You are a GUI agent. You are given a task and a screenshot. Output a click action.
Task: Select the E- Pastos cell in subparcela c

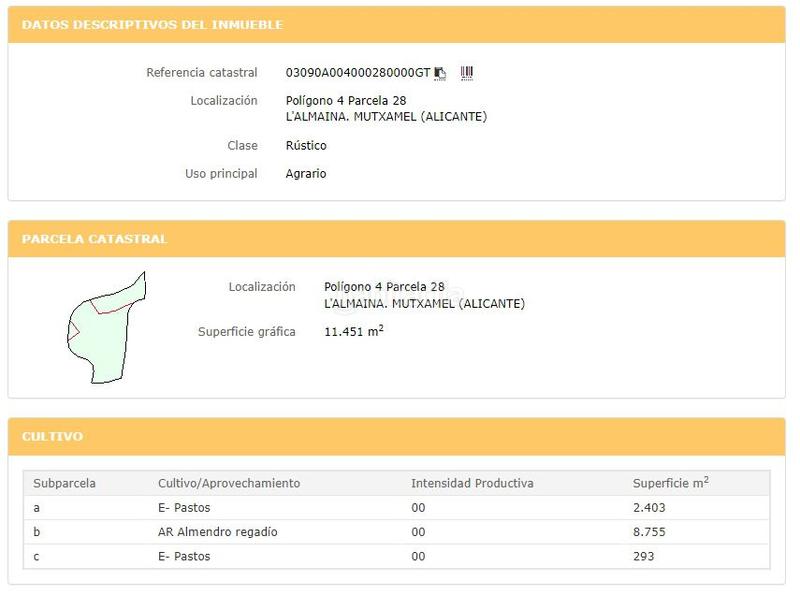[184, 556]
